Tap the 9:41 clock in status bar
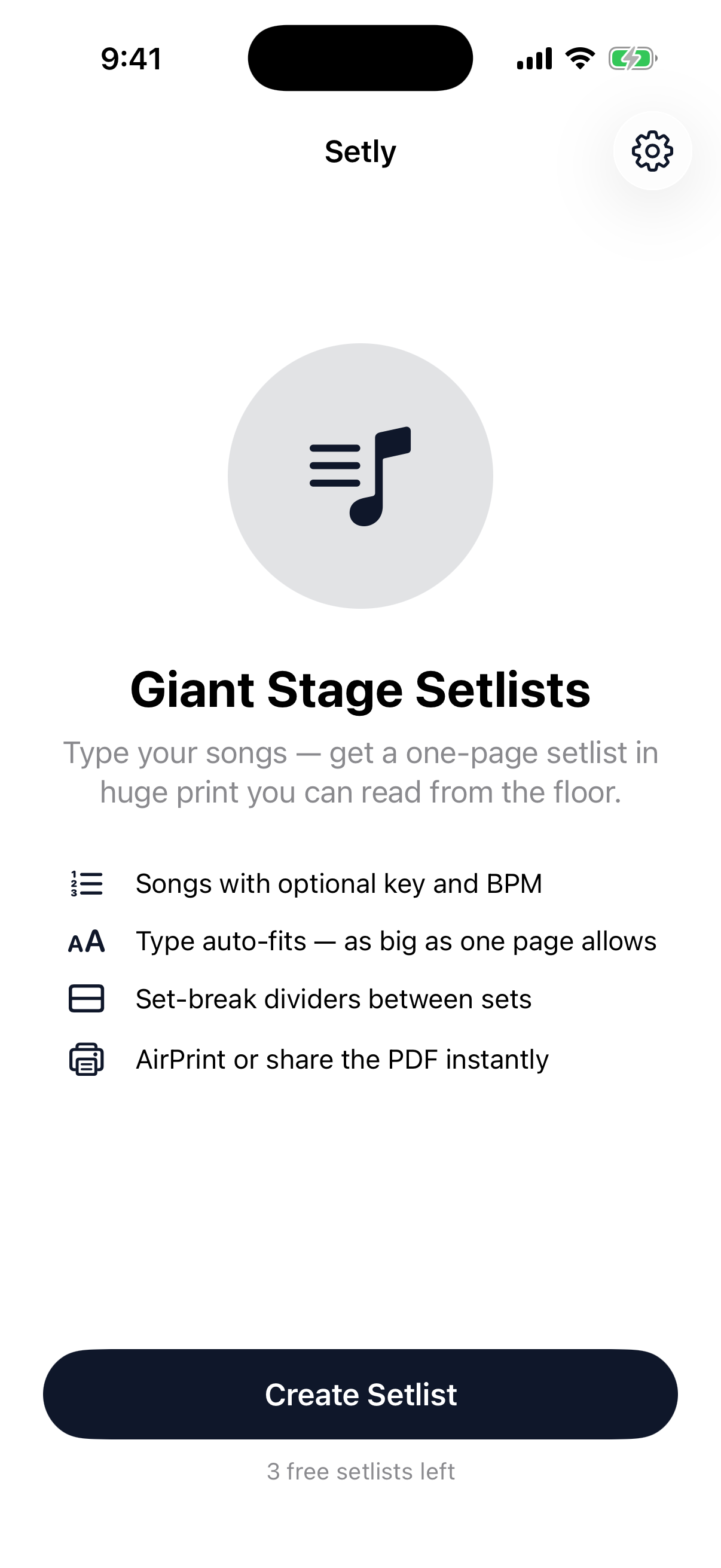Viewport: 721px width, 1568px height. tap(132, 59)
